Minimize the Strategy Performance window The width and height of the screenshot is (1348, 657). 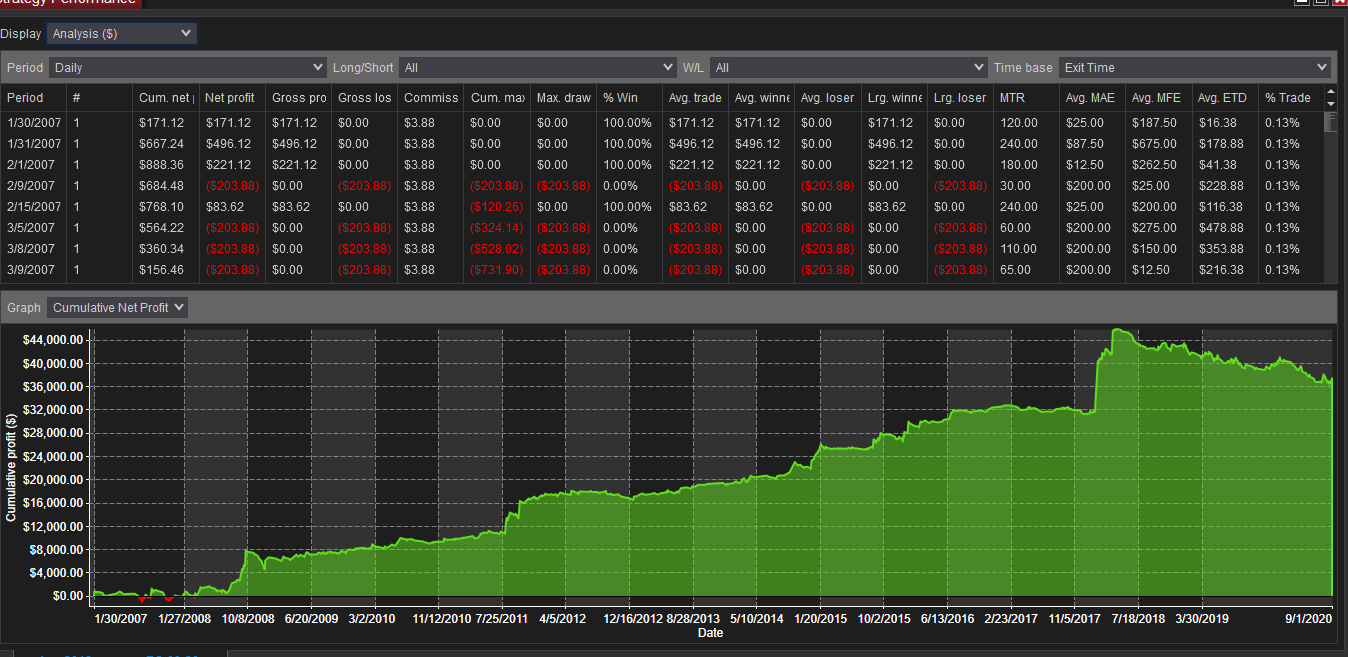(x=1302, y=3)
